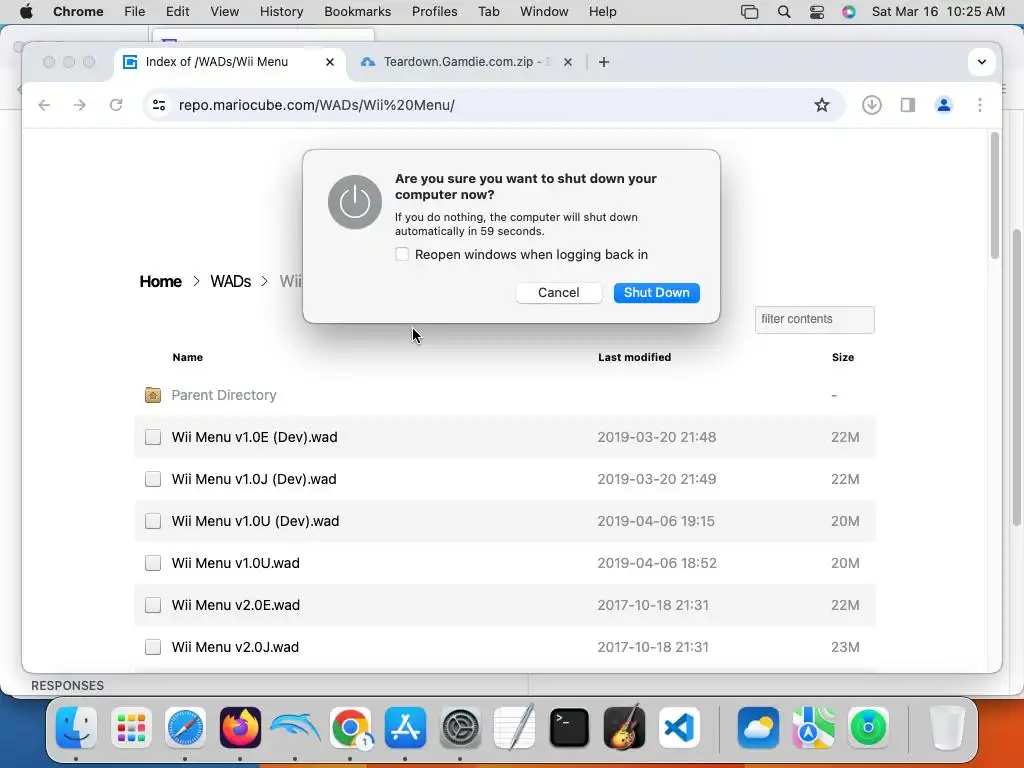Select checkbox for Wii Menu v2.0J.wad

tap(153, 647)
